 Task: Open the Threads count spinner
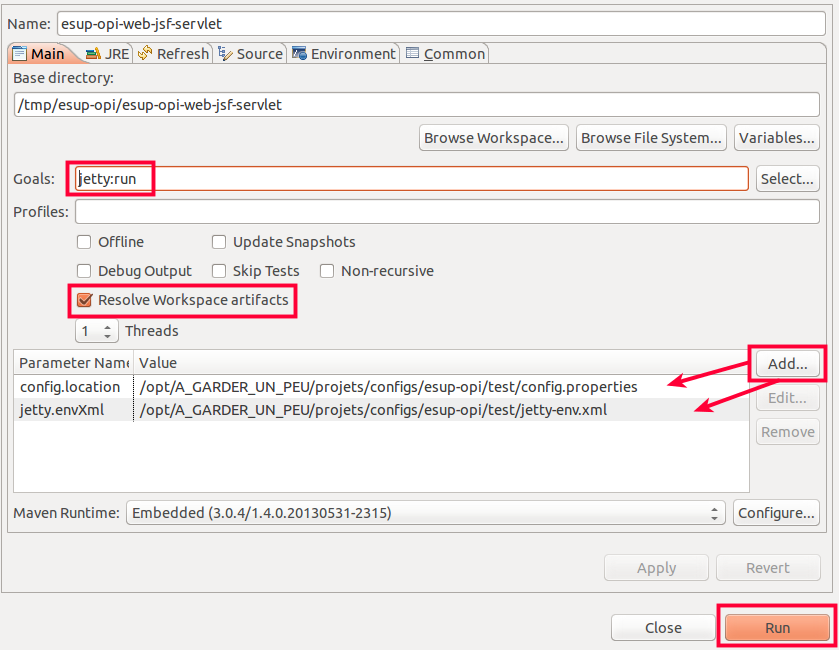point(97,331)
